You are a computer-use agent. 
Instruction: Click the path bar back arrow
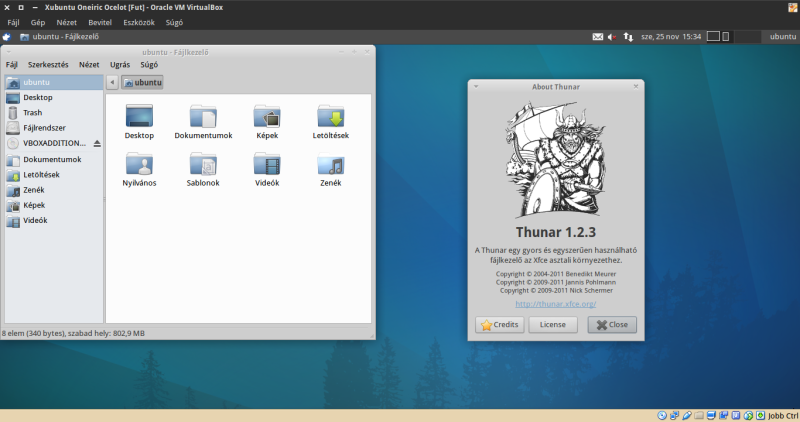click(x=112, y=82)
